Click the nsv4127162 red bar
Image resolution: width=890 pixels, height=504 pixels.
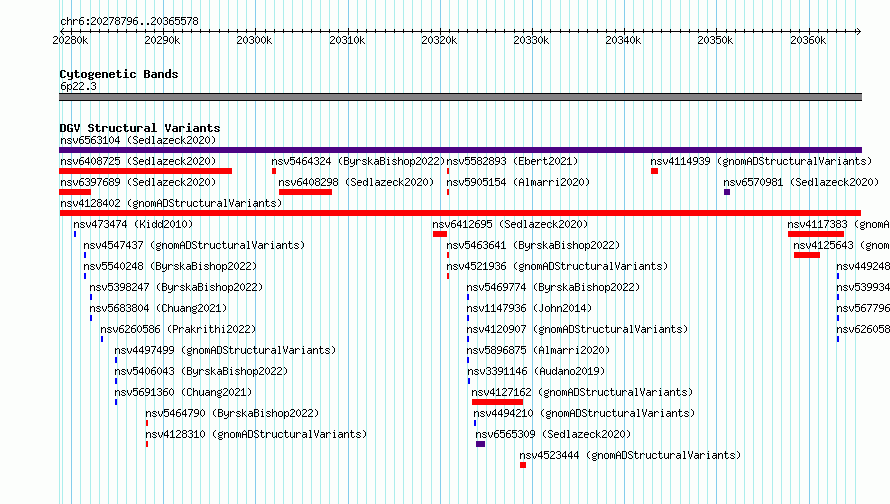tap(497, 402)
